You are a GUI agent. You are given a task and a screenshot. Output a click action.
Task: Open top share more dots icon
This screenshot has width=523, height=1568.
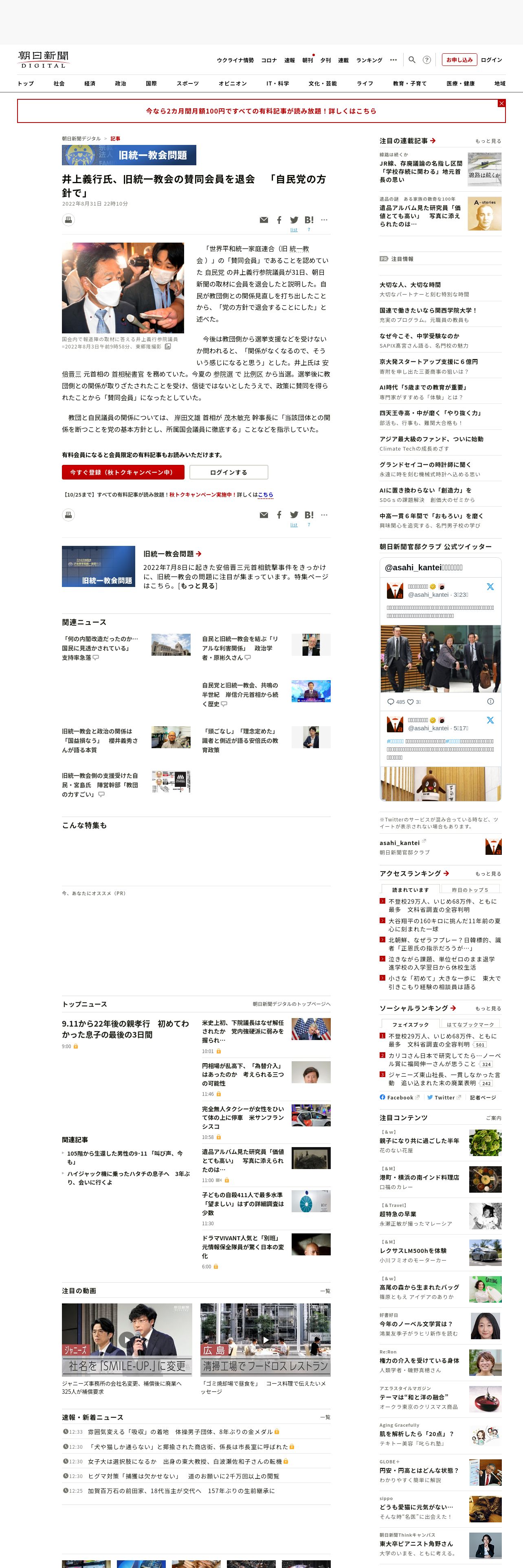click(x=324, y=220)
